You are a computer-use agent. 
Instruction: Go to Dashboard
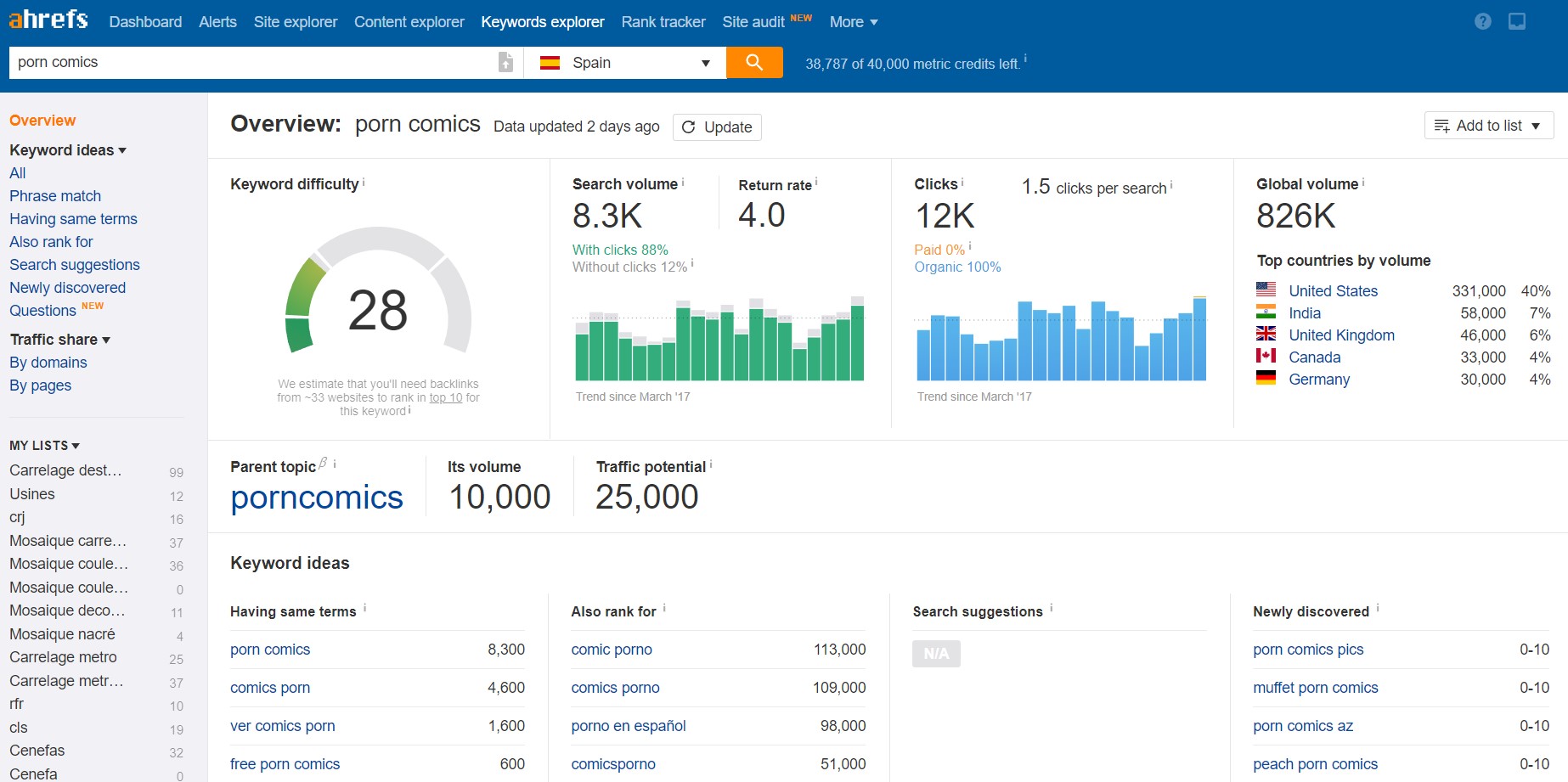click(x=145, y=22)
